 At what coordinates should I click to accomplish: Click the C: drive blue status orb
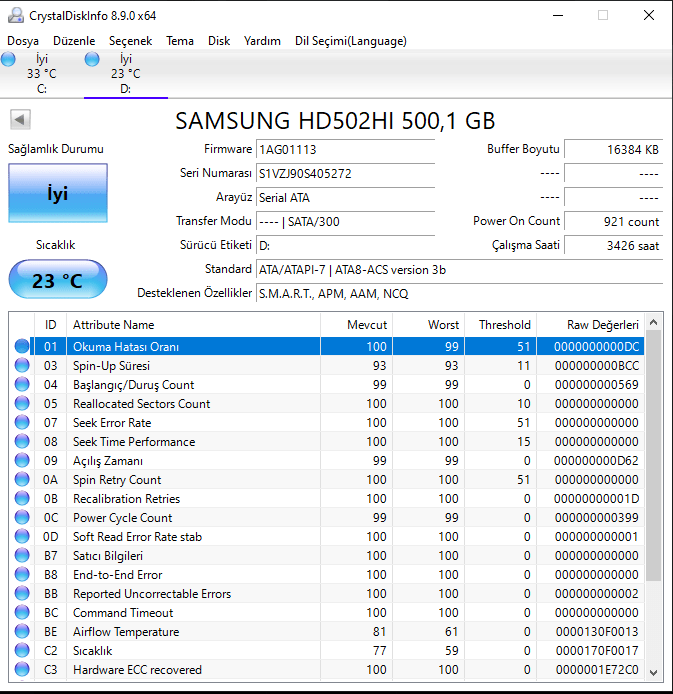pyautogui.click(x=8, y=59)
